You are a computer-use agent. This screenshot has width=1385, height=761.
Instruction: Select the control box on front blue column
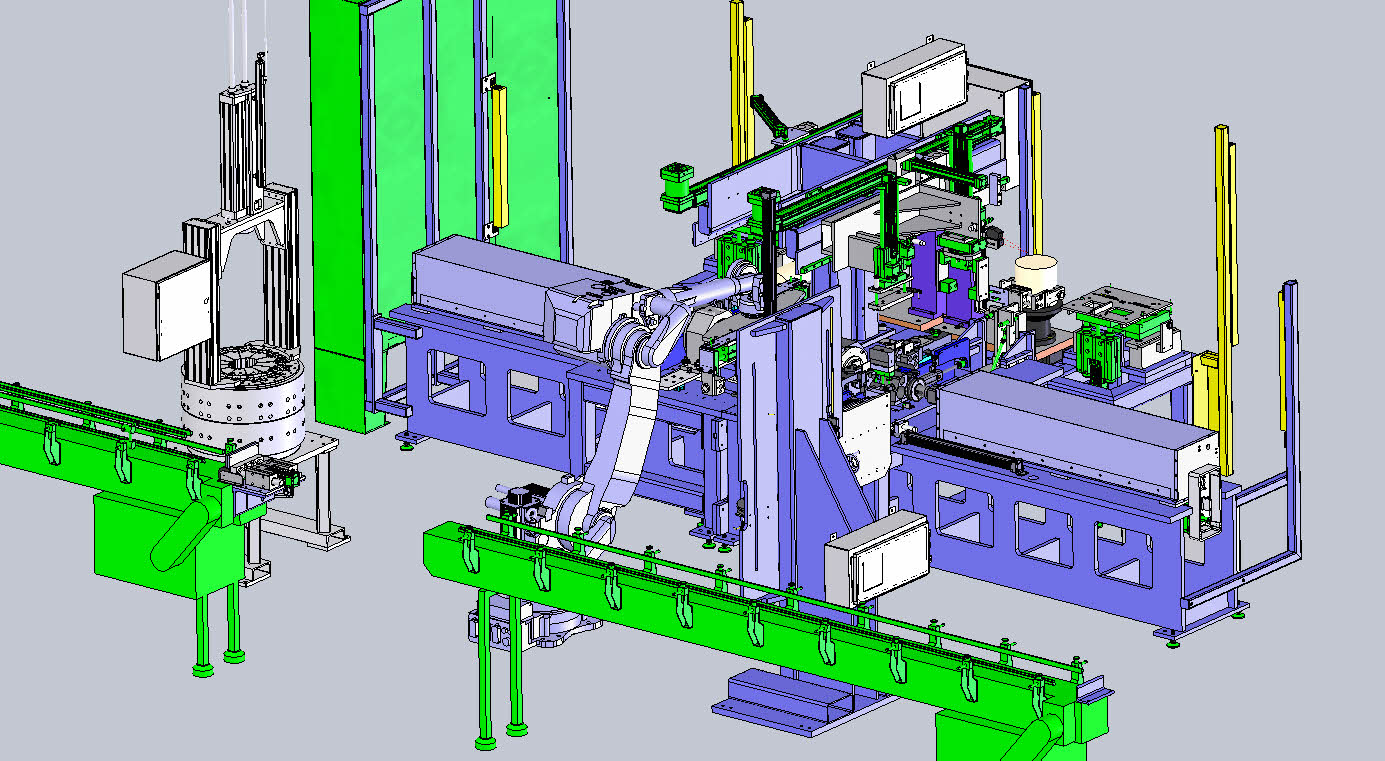click(876, 557)
